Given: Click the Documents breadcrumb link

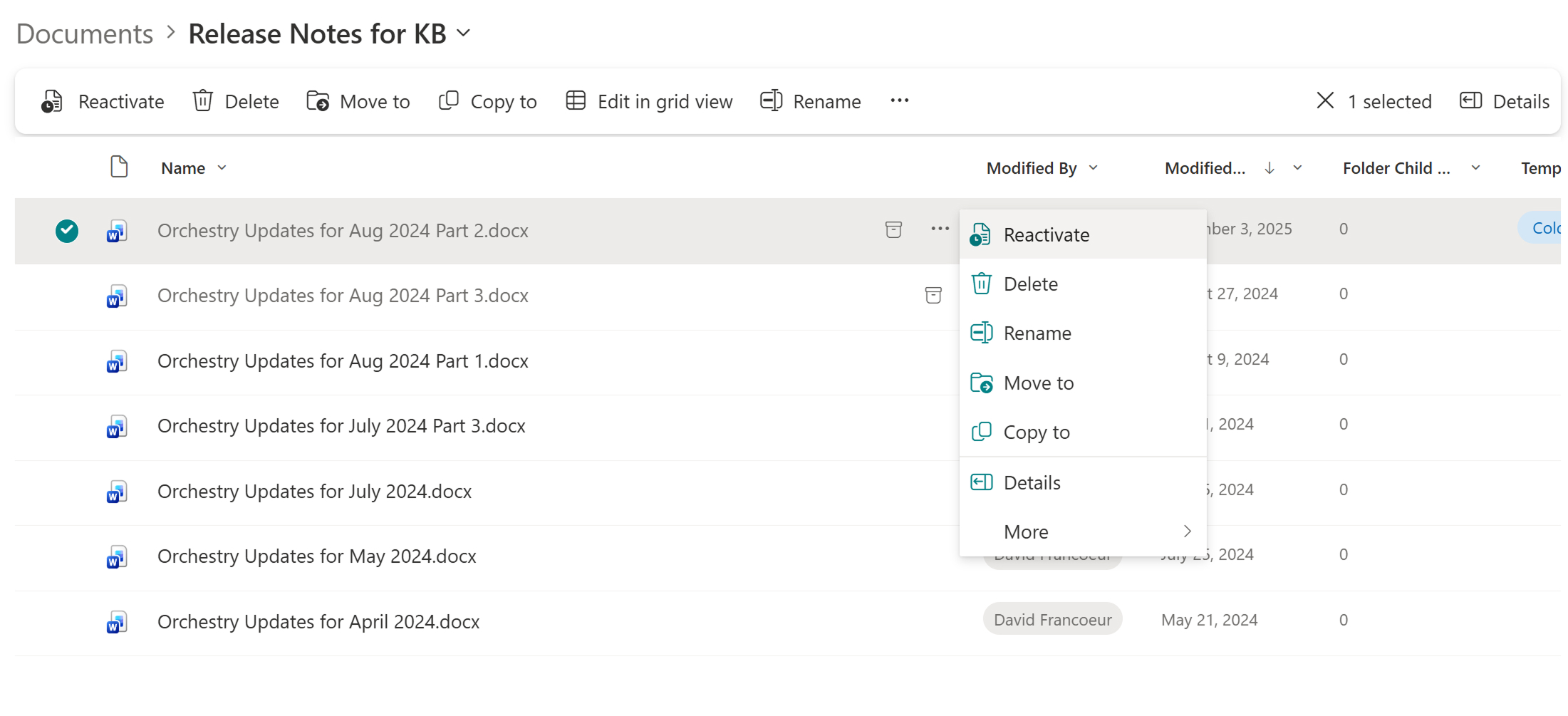Looking at the screenshot, I should point(84,33).
